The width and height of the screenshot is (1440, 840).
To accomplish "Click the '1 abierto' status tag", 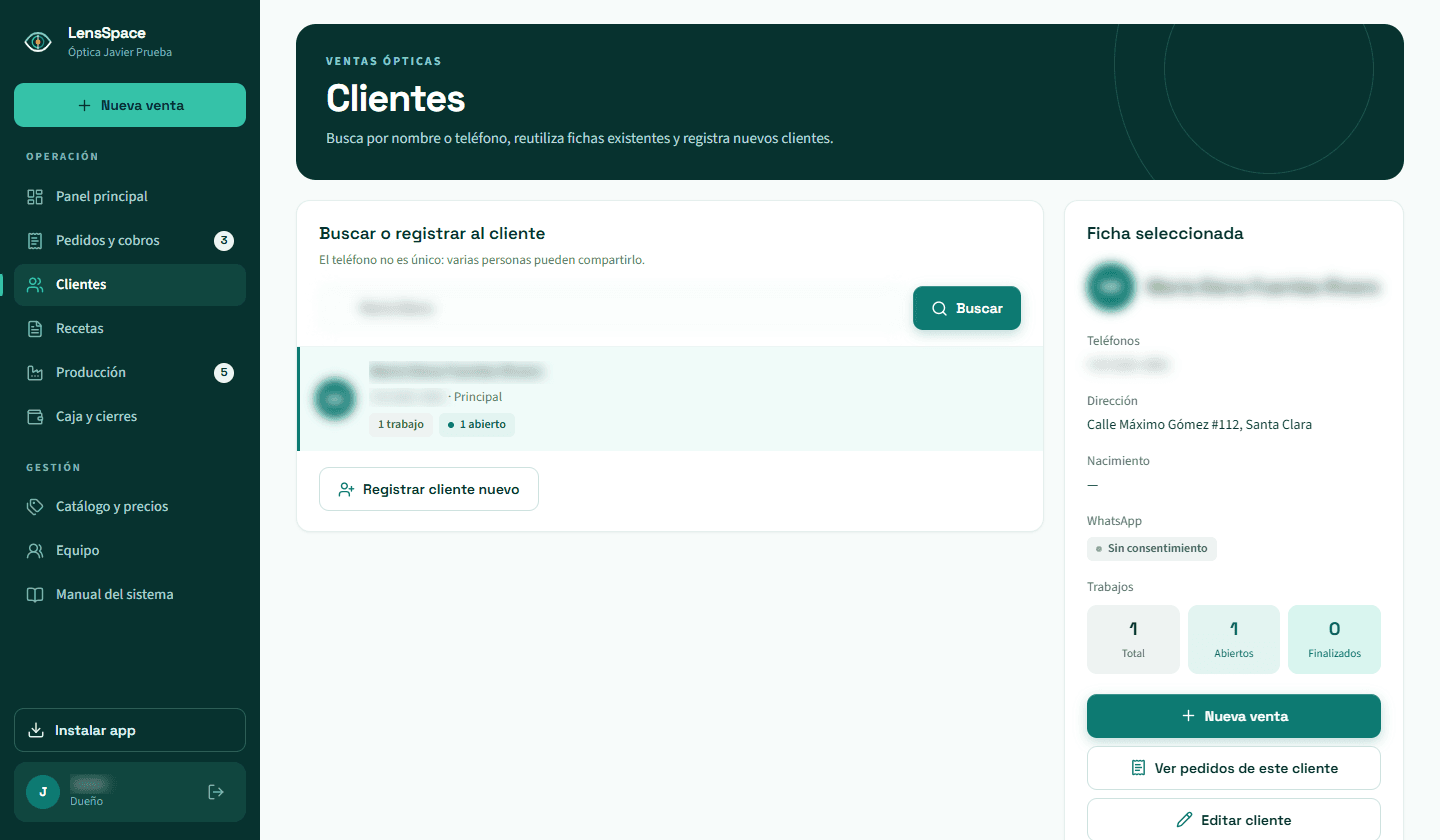I will pos(477,425).
